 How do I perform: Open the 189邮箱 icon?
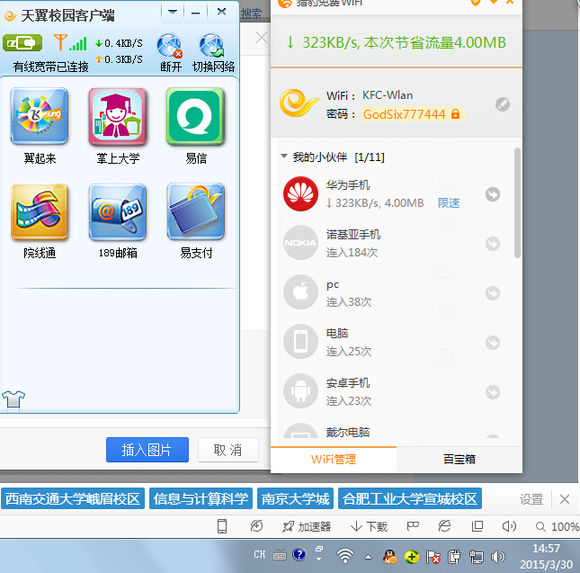(118, 212)
